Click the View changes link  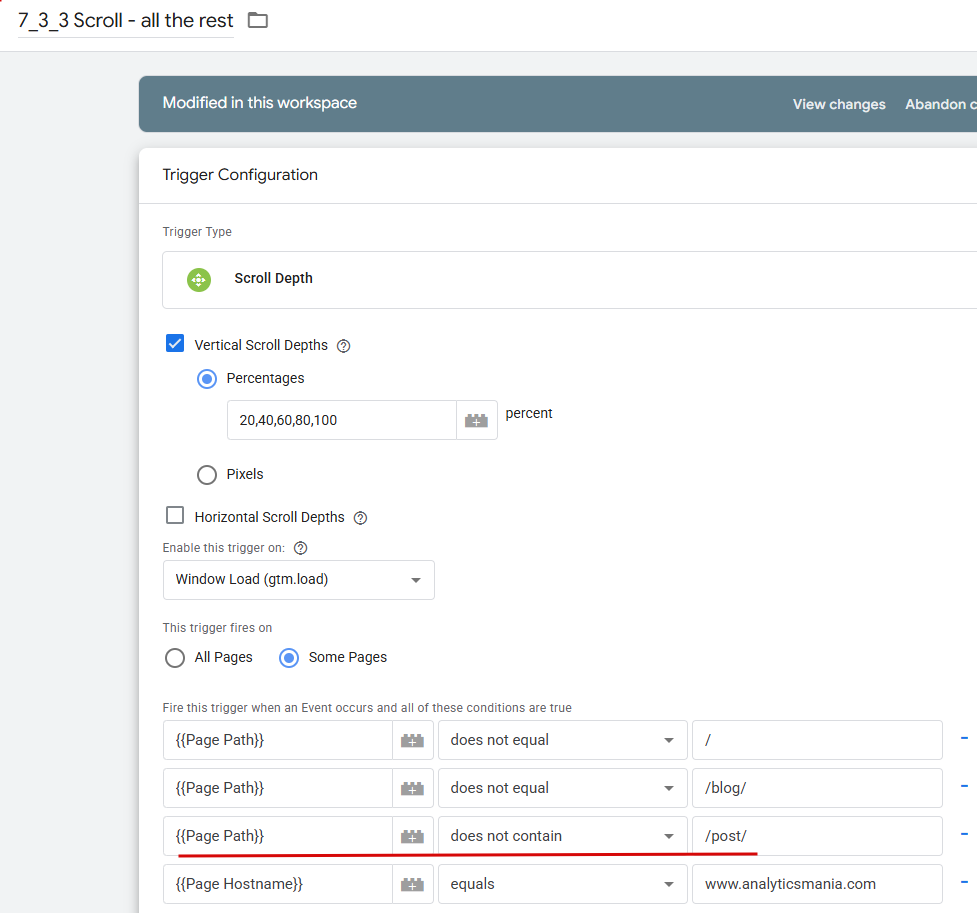pyautogui.click(x=839, y=104)
